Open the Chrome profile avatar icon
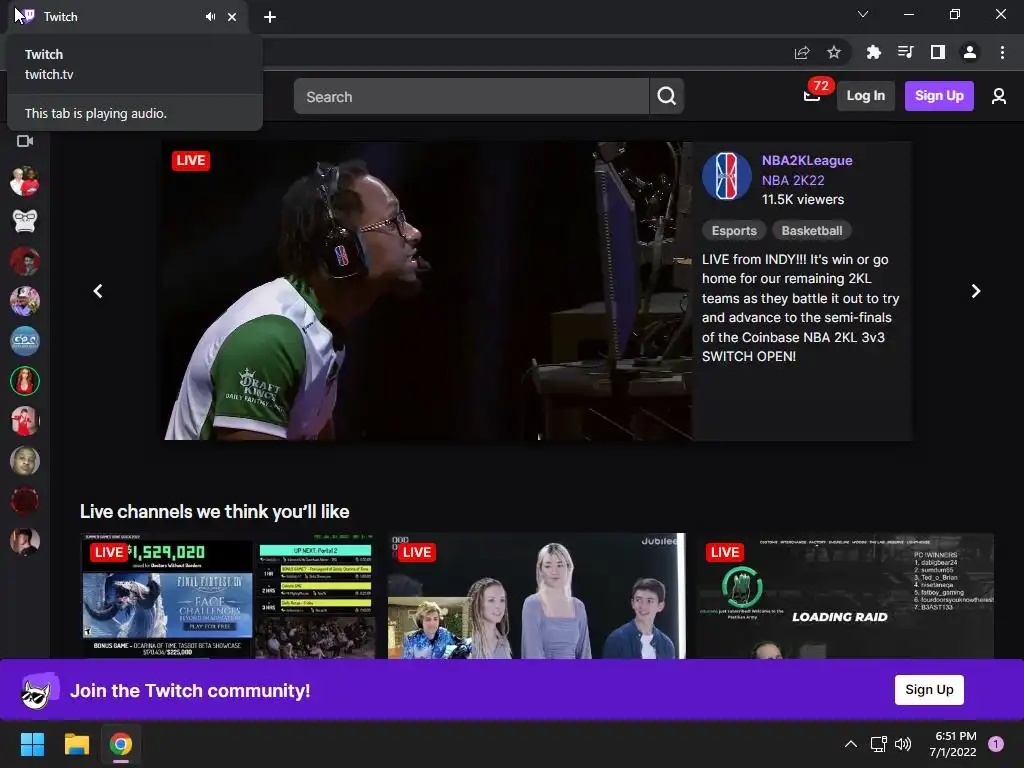The image size is (1024, 768). [970, 52]
